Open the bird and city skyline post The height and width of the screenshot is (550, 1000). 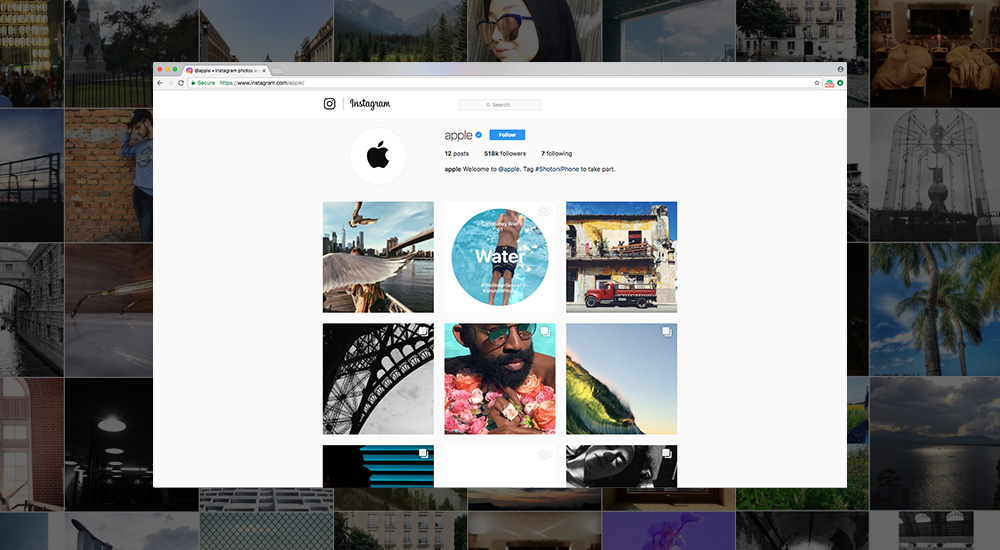(x=378, y=257)
